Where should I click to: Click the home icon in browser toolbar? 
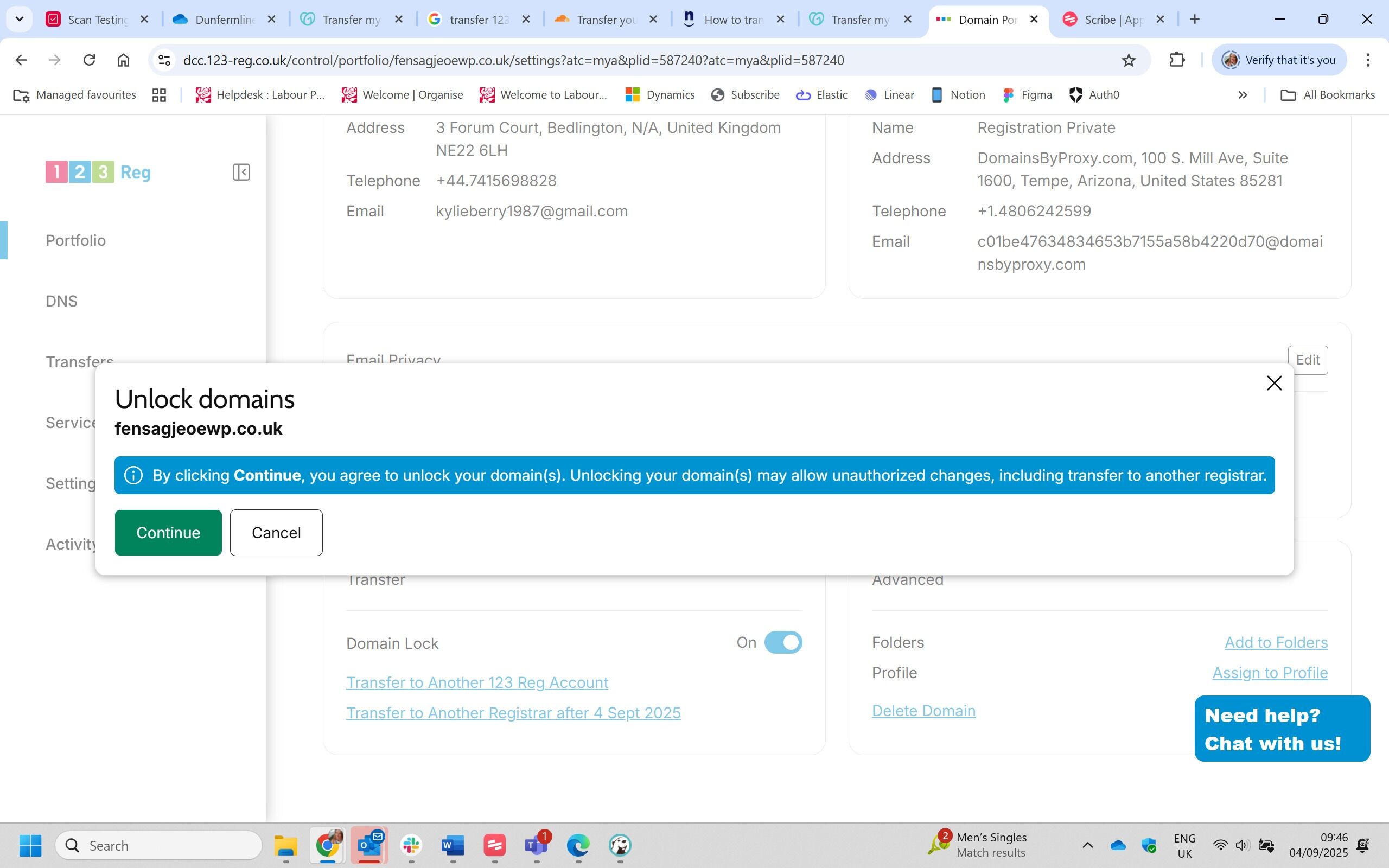pos(123,60)
